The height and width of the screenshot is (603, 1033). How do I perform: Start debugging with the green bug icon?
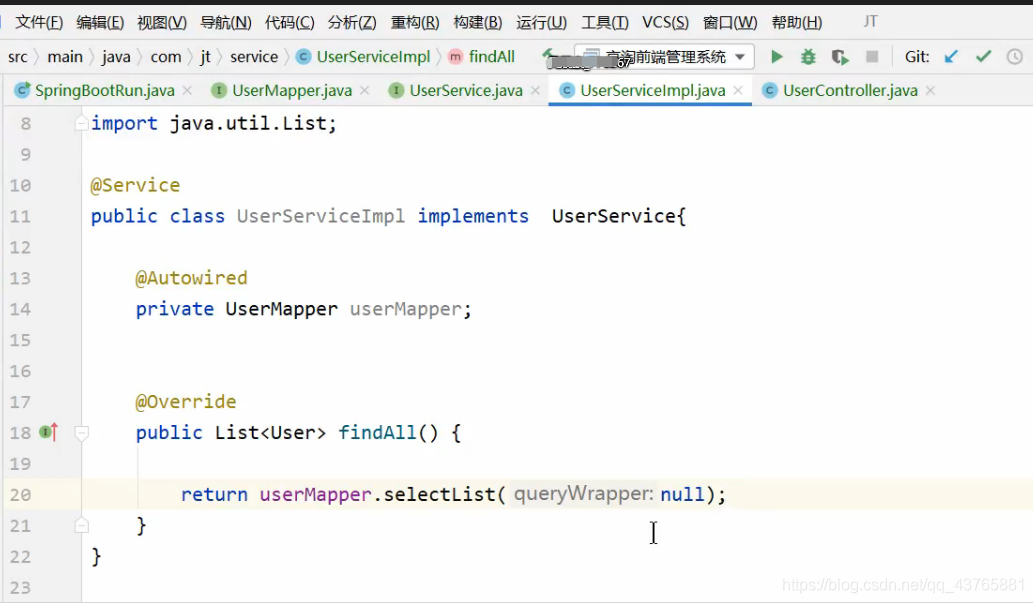[808, 57]
